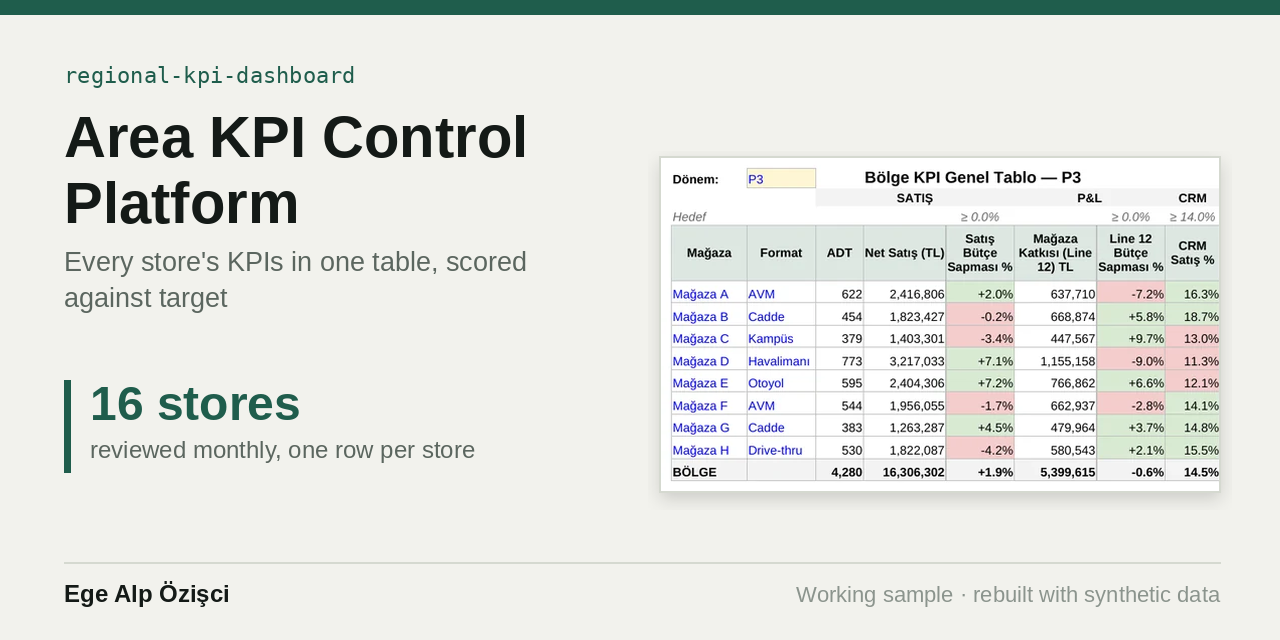Click the CRM Satış % column header
Screen dimensions: 1280x640
pyautogui.click(x=1192, y=253)
